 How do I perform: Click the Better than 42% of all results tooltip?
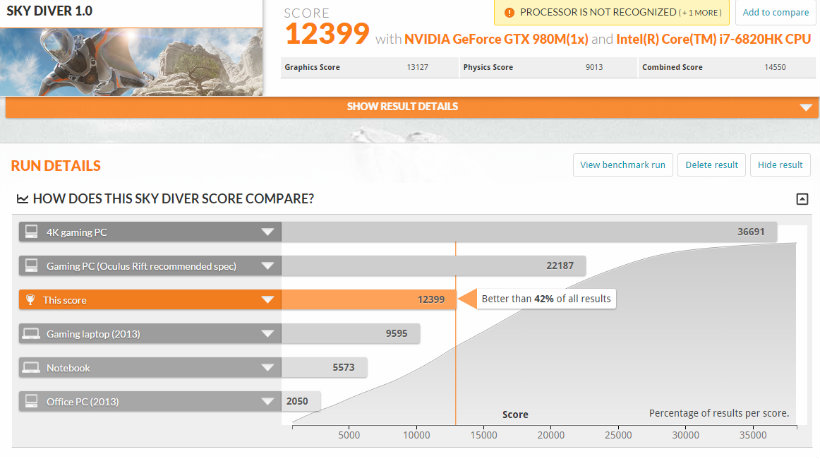pyautogui.click(x=546, y=299)
